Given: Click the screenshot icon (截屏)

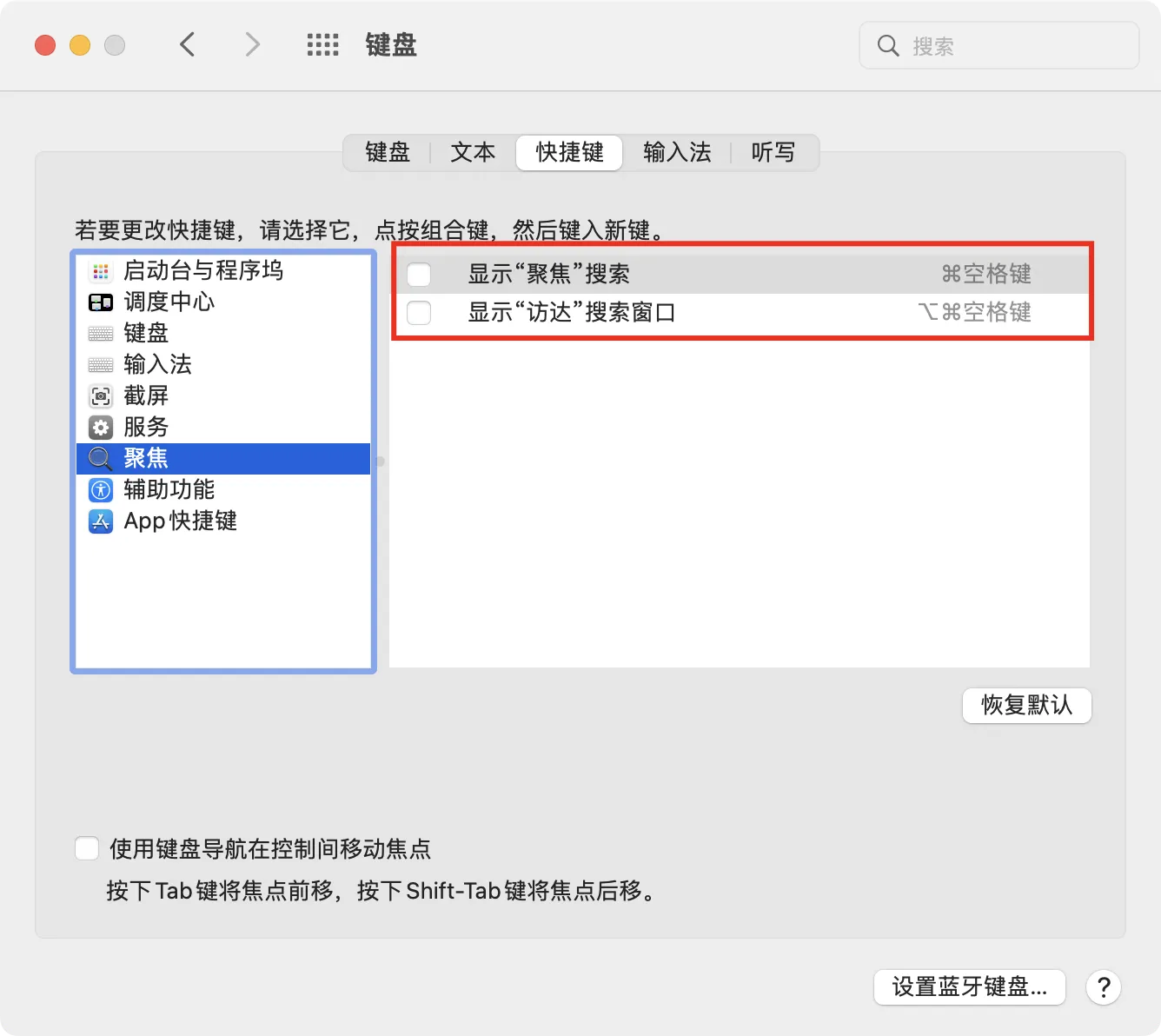Looking at the screenshot, I should pyautogui.click(x=101, y=396).
